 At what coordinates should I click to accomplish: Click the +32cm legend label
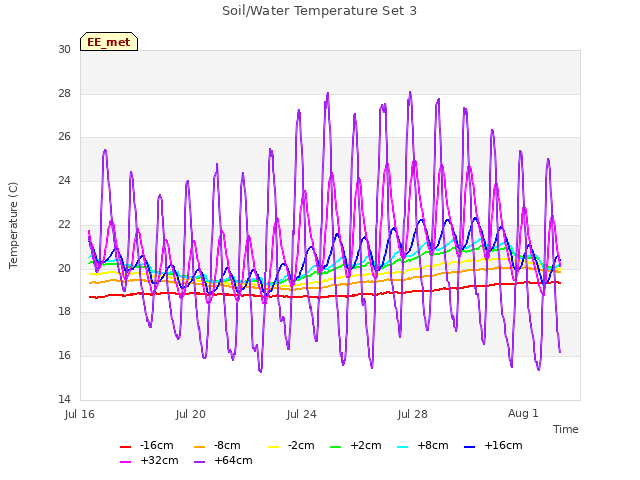(159, 460)
